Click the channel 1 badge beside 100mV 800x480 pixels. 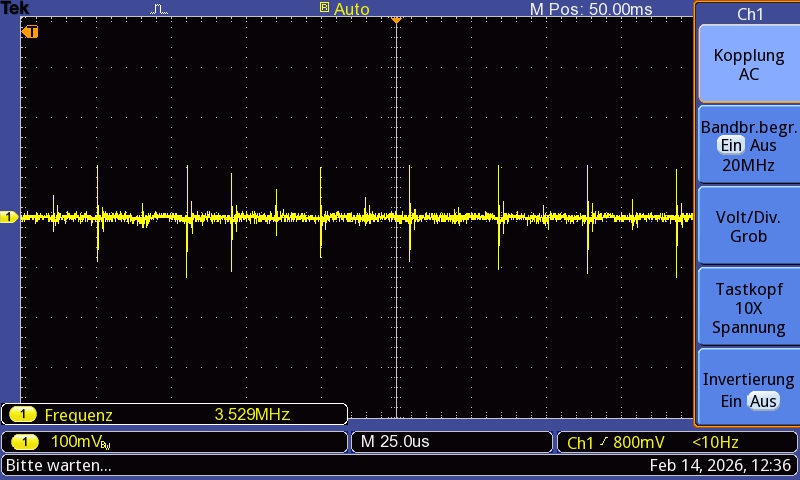[x=23, y=441]
